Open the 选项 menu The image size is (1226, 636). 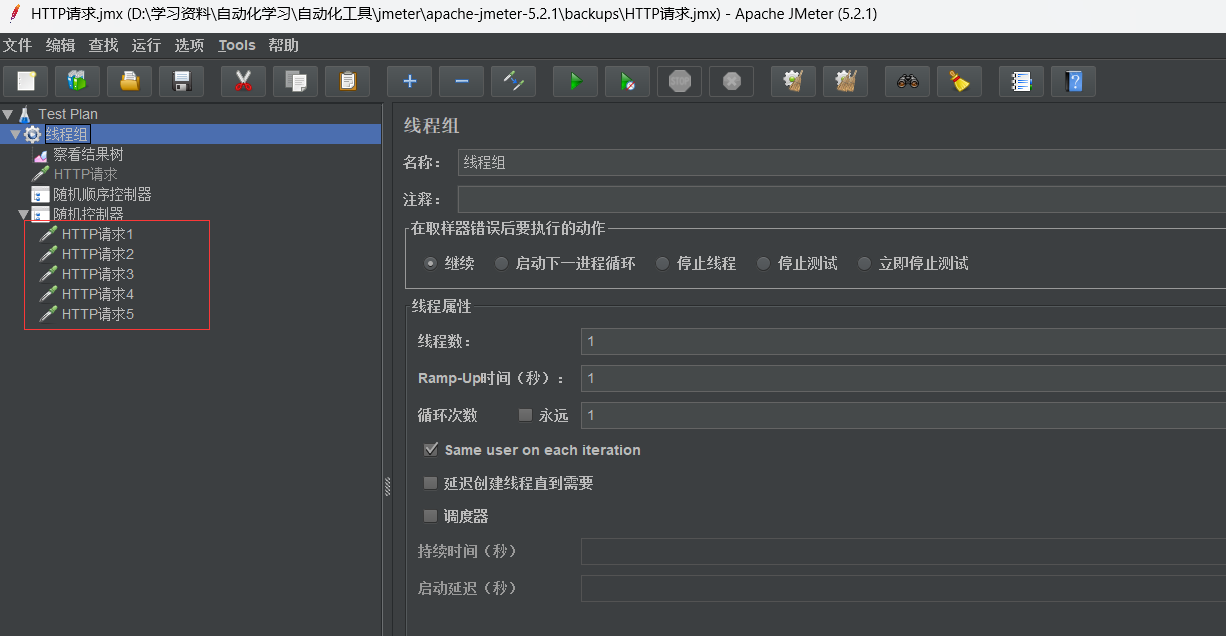tap(189, 45)
